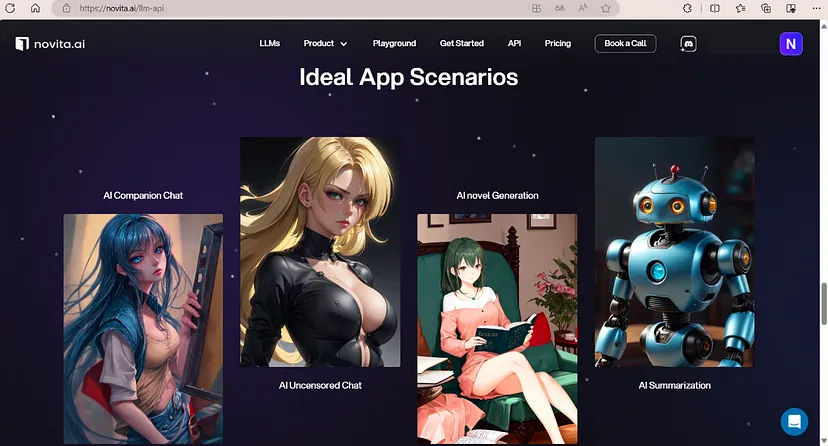Click the AI Summarization label

coord(674,385)
